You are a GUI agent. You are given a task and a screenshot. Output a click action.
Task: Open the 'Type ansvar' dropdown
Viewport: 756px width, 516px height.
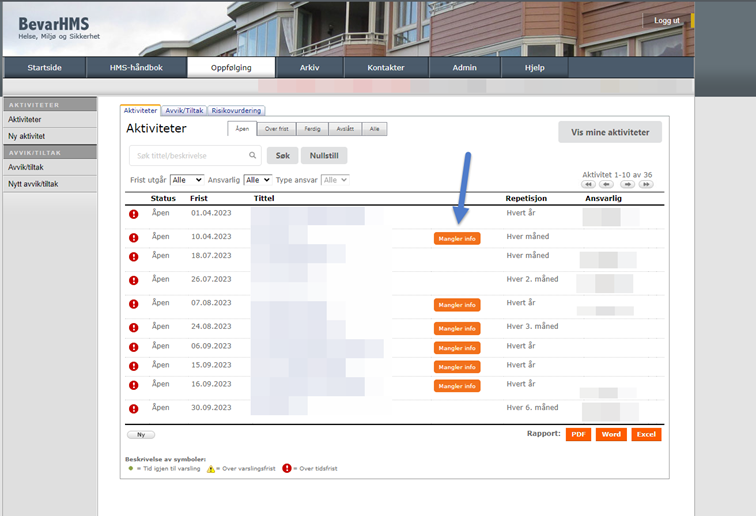335,180
